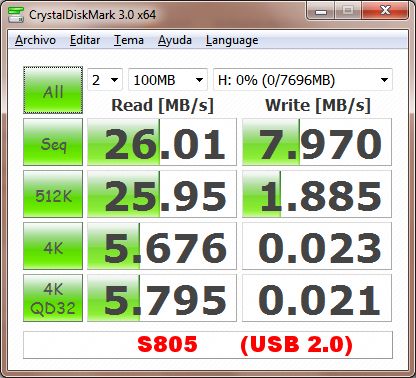The image size is (416, 378).
Task: Start the Seq sequential test
Action: tap(53, 142)
